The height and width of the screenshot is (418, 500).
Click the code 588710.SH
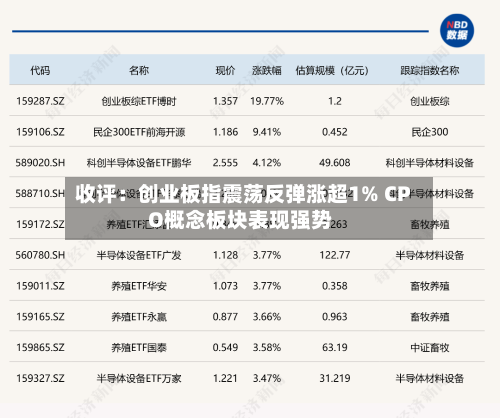[x=40, y=193]
